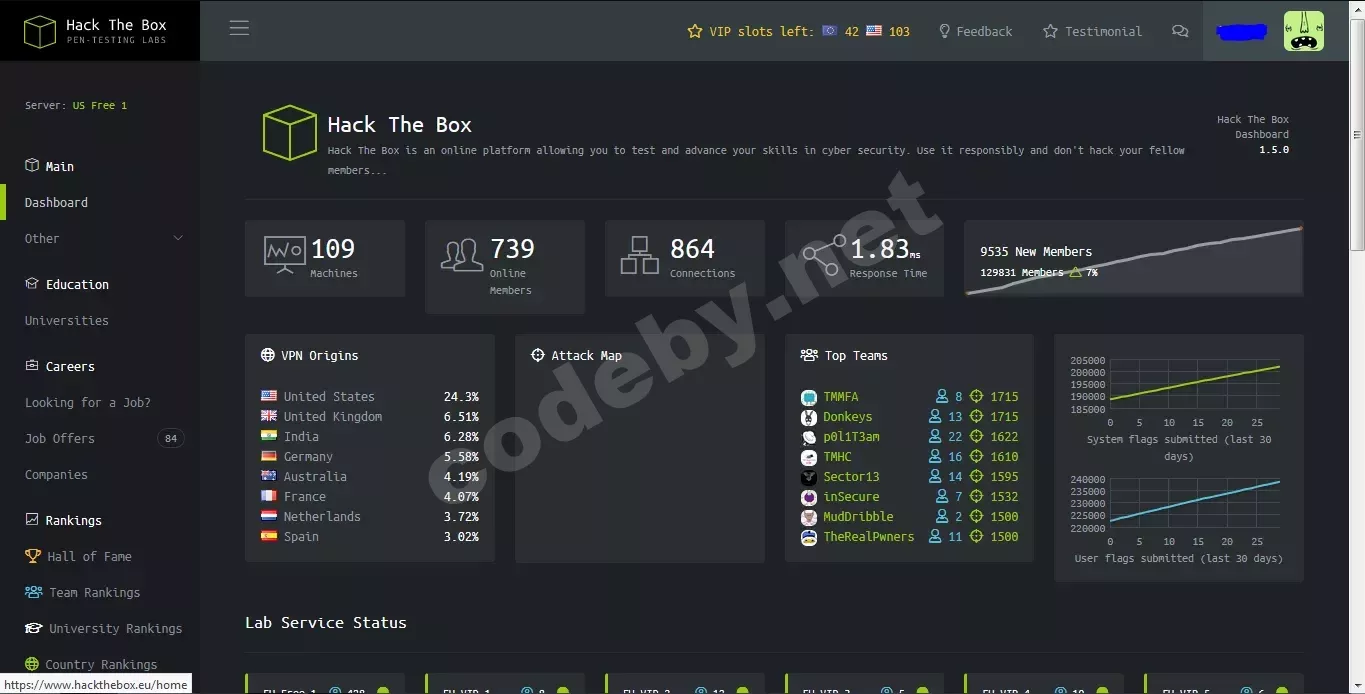Click the New Members growth chart
The height and width of the screenshot is (694, 1365).
pos(1133,259)
